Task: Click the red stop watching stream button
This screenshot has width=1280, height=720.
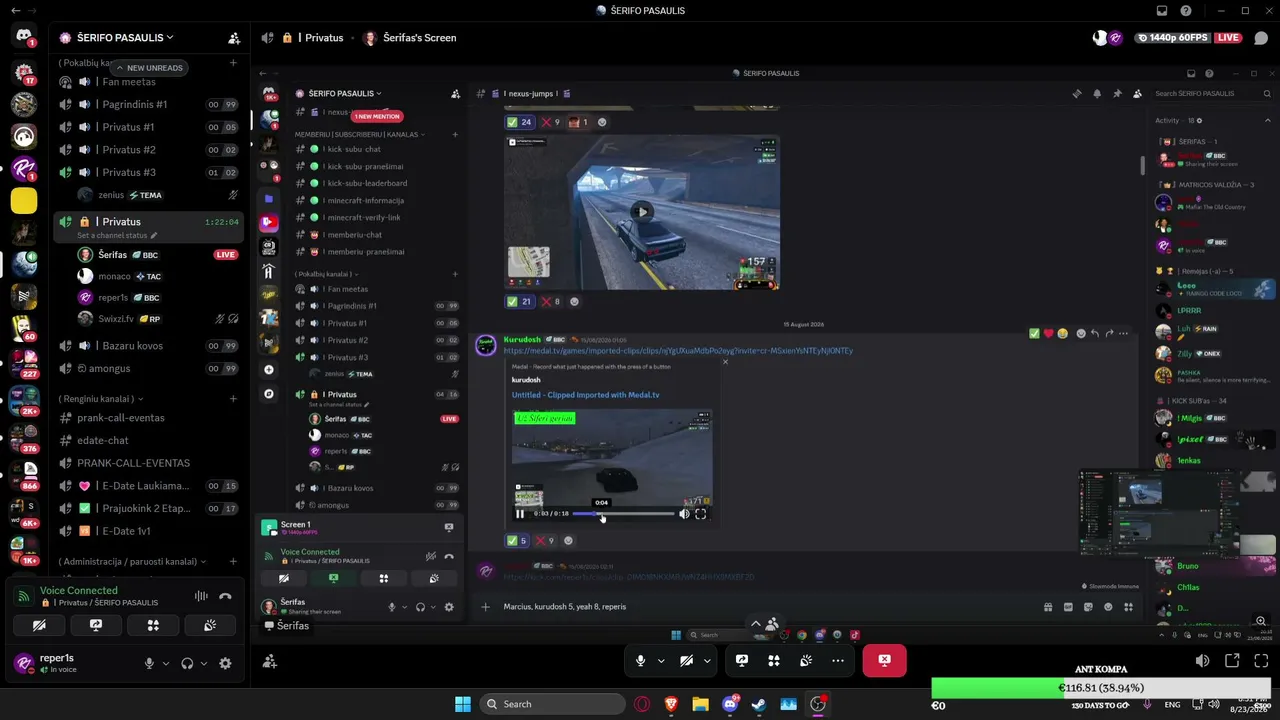Action: 885,661
